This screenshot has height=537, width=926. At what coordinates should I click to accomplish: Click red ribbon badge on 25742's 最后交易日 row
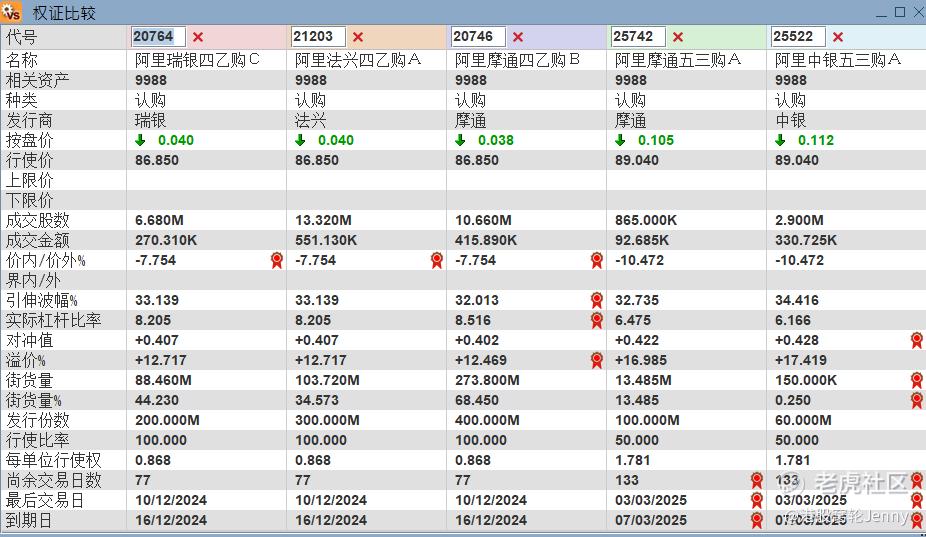click(x=757, y=500)
